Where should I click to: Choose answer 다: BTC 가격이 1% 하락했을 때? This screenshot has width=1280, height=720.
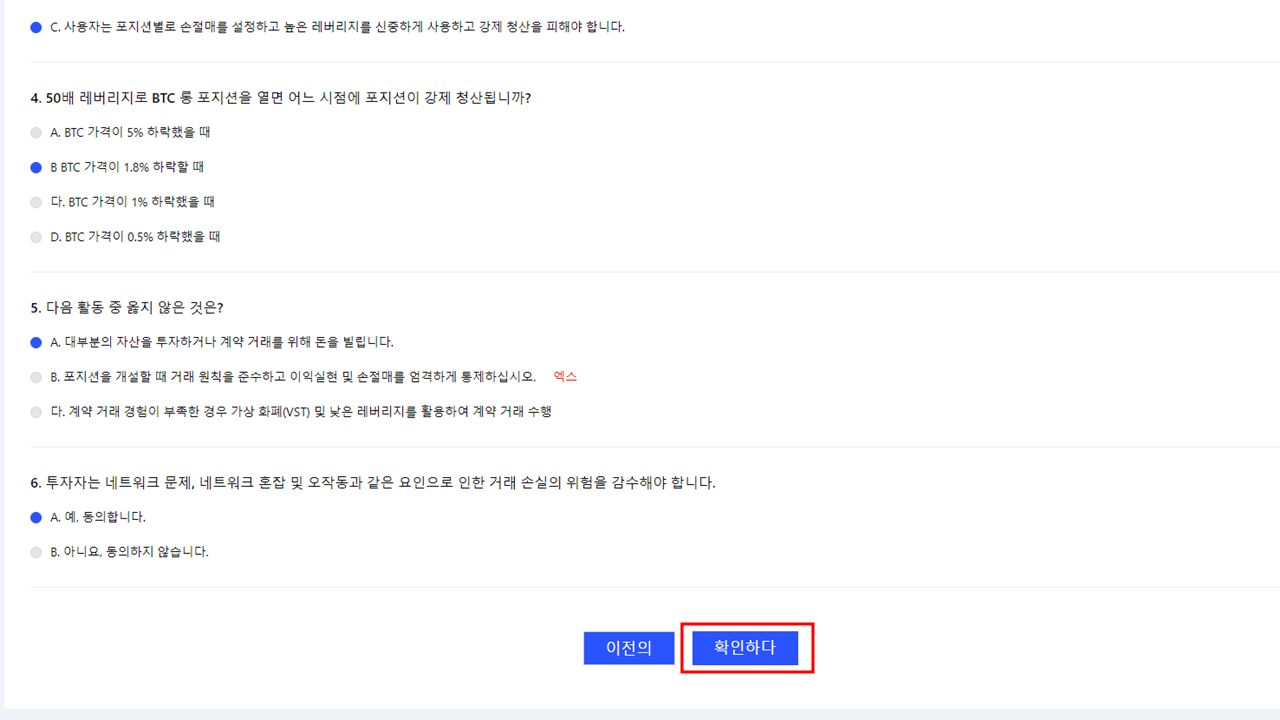(36, 202)
